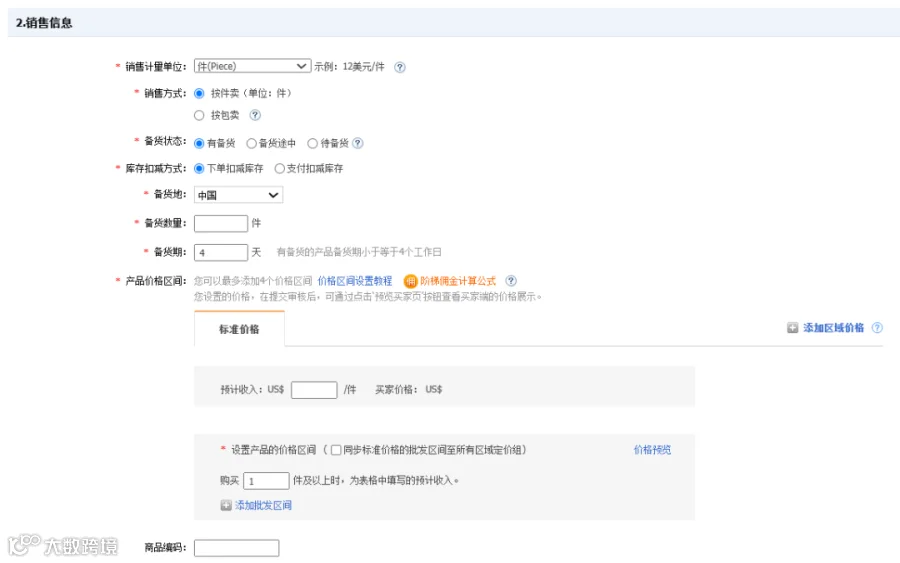This screenshot has height=563, width=900.
Task: Select 待备货 radio option
Action: coord(312,143)
